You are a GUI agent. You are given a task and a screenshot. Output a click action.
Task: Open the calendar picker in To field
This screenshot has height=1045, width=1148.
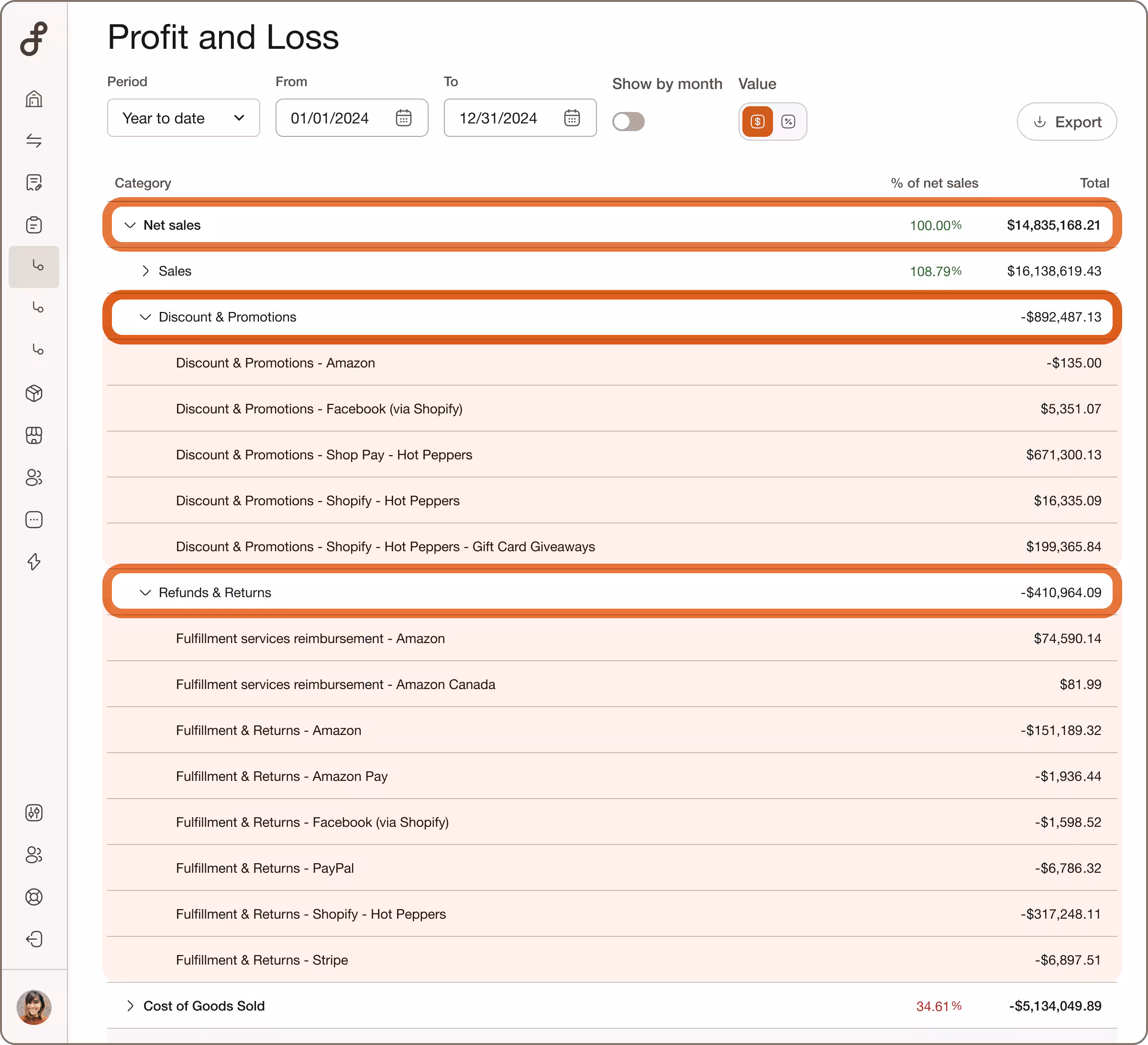click(x=572, y=118)
